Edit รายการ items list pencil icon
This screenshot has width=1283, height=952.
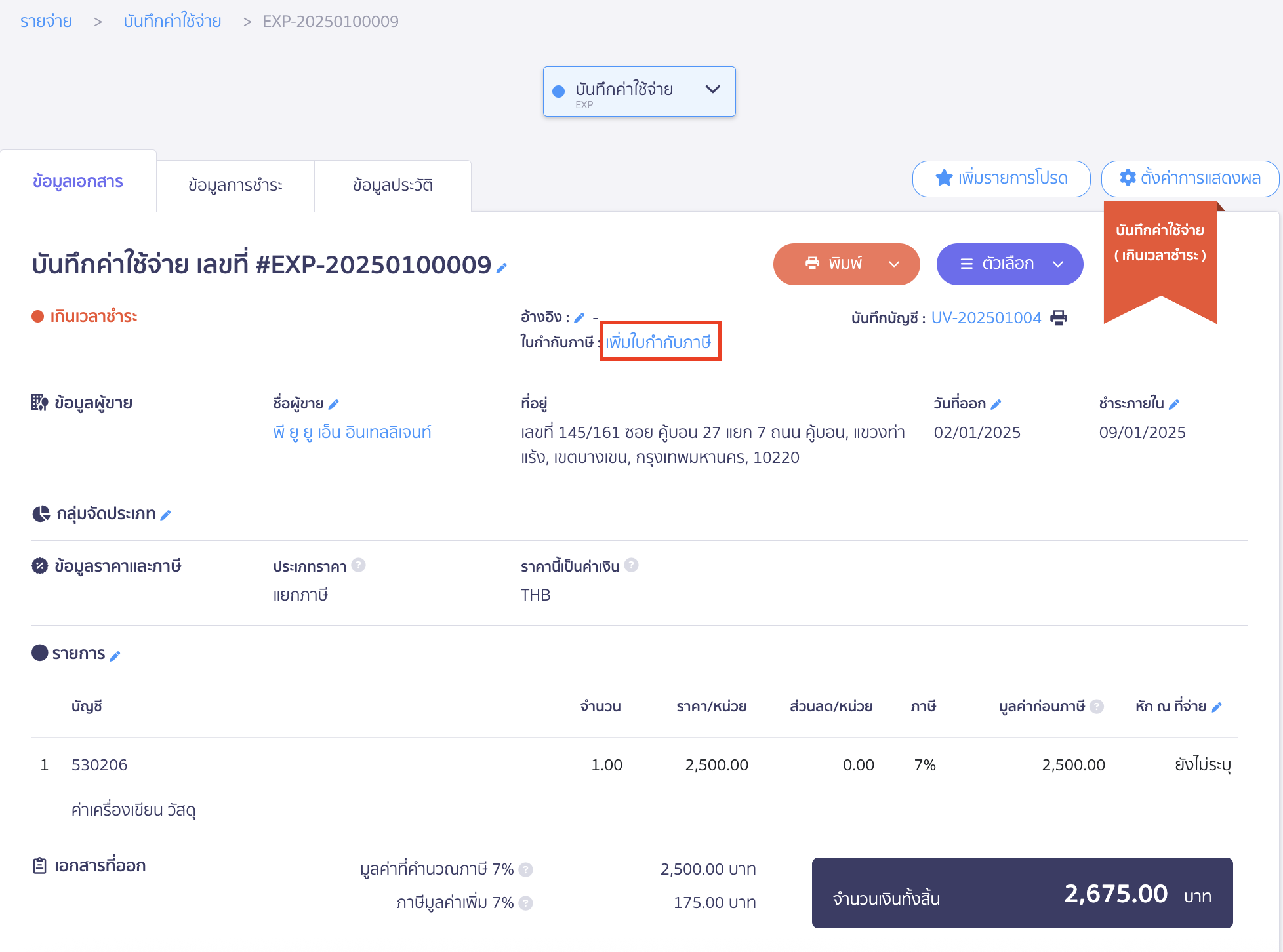tap(115, 656)
